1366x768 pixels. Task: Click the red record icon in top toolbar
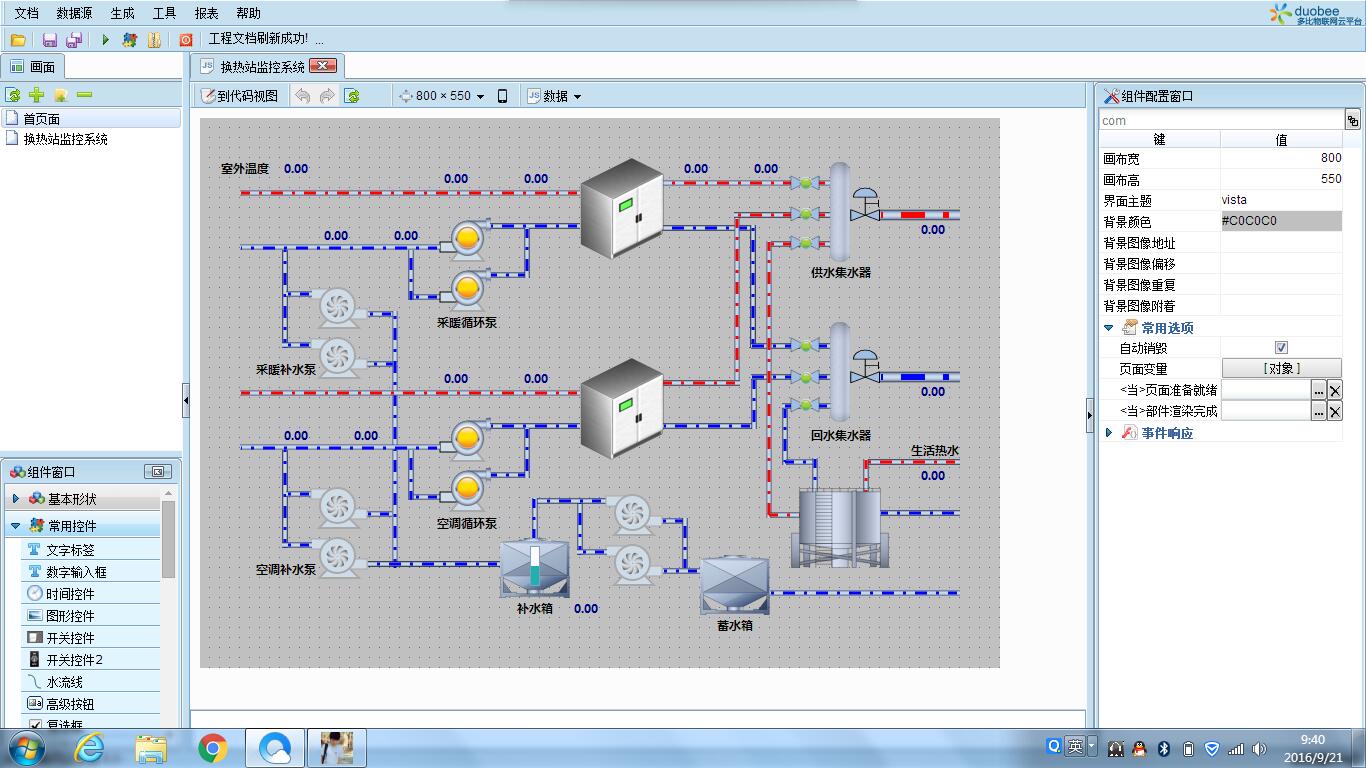click(x=186, y=40)
